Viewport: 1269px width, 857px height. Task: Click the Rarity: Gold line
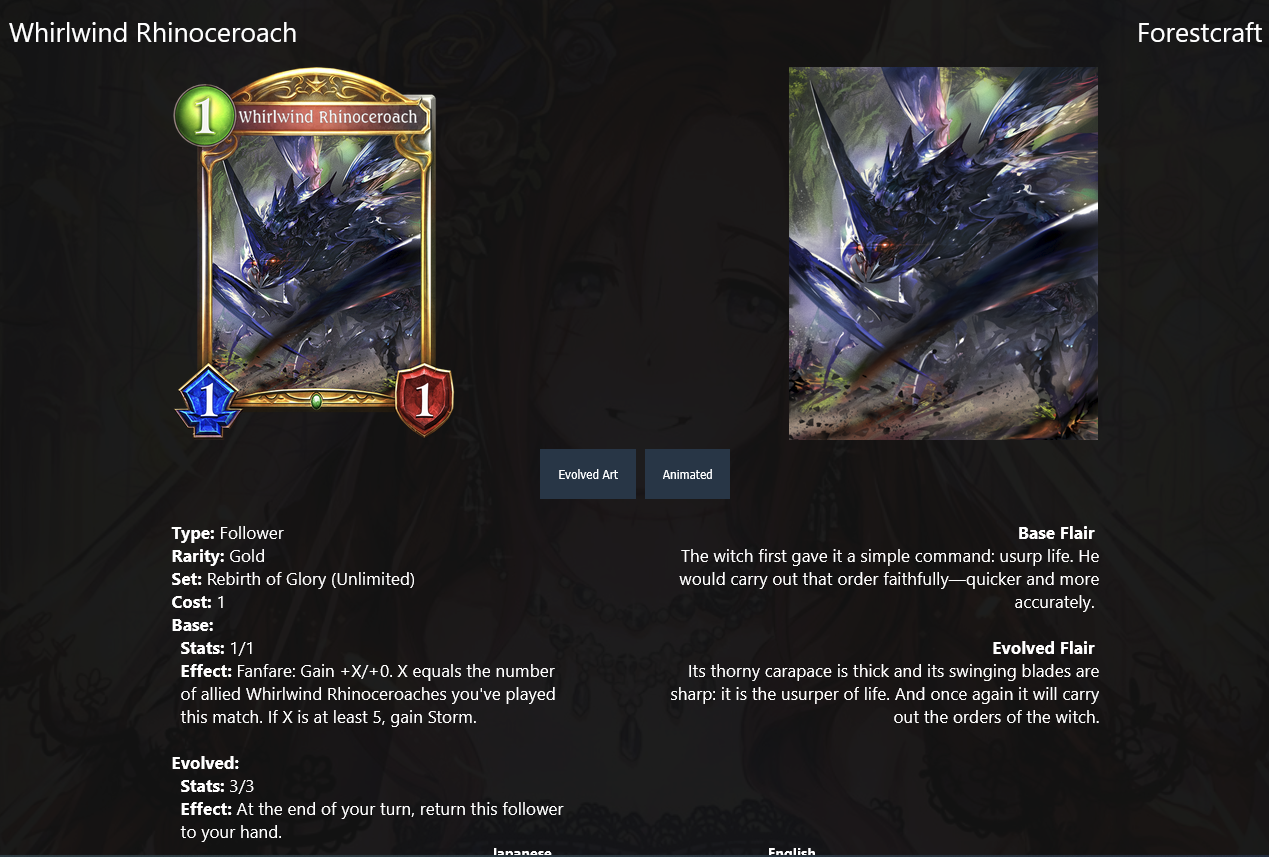(218, 556)
